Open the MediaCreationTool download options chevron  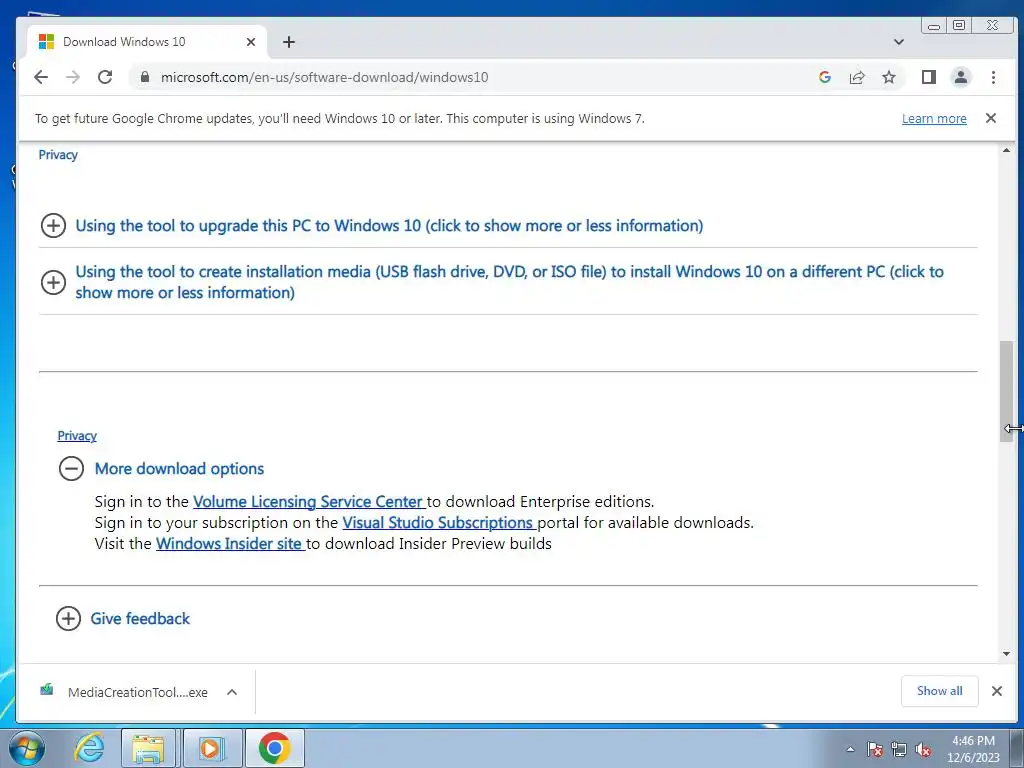(x=232, y=692)
